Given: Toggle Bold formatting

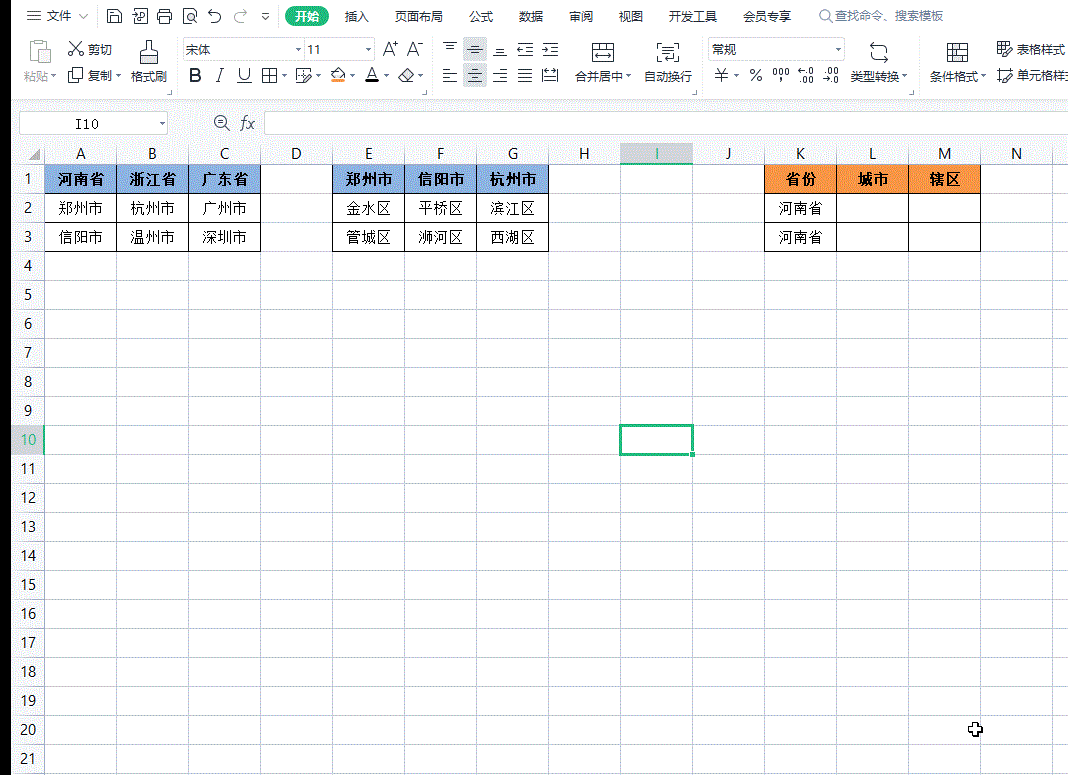Looking at the screenshot, I should (x=195, y=76).
